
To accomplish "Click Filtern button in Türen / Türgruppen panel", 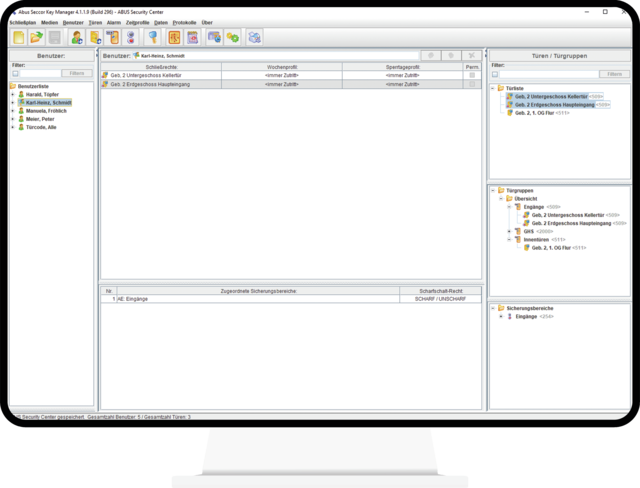I will pyautogui.click(x=614, y=74).
